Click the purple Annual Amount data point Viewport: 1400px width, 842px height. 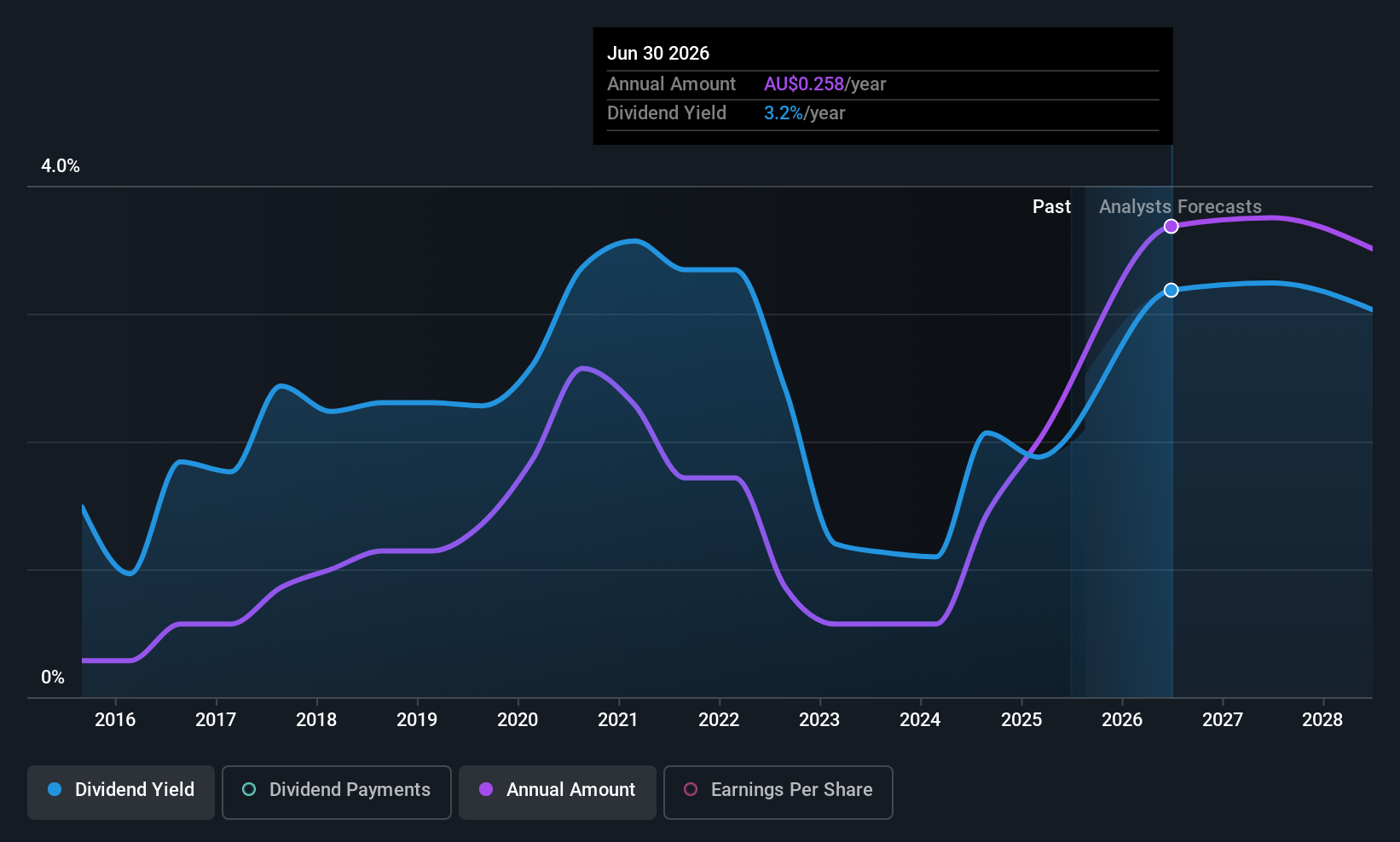pos(1171,226)
